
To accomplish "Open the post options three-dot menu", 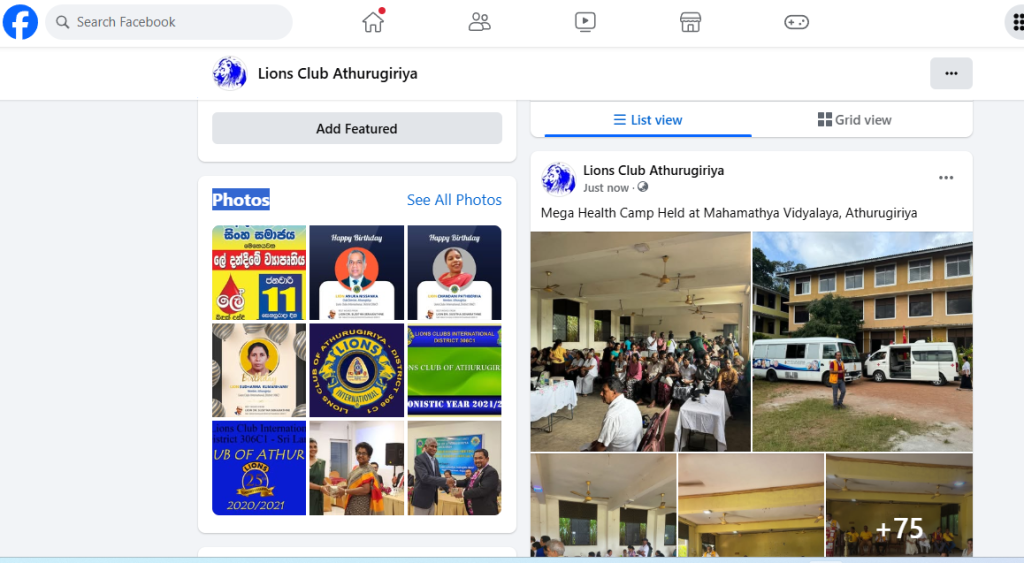I will coord(946,178).
